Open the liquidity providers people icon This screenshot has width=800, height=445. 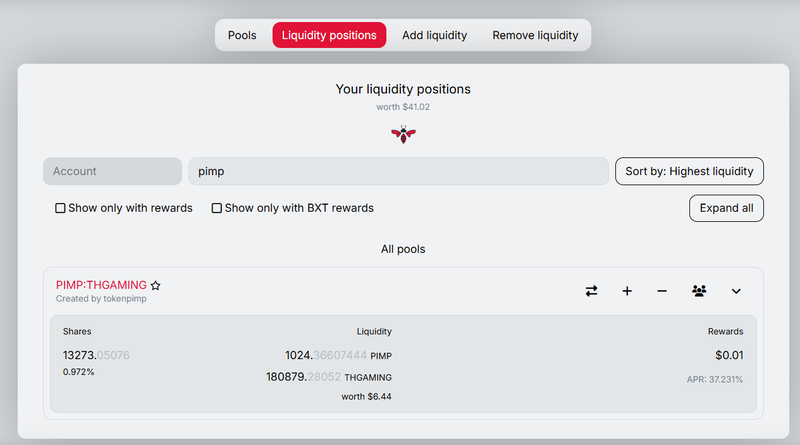(x=699, y=291)
